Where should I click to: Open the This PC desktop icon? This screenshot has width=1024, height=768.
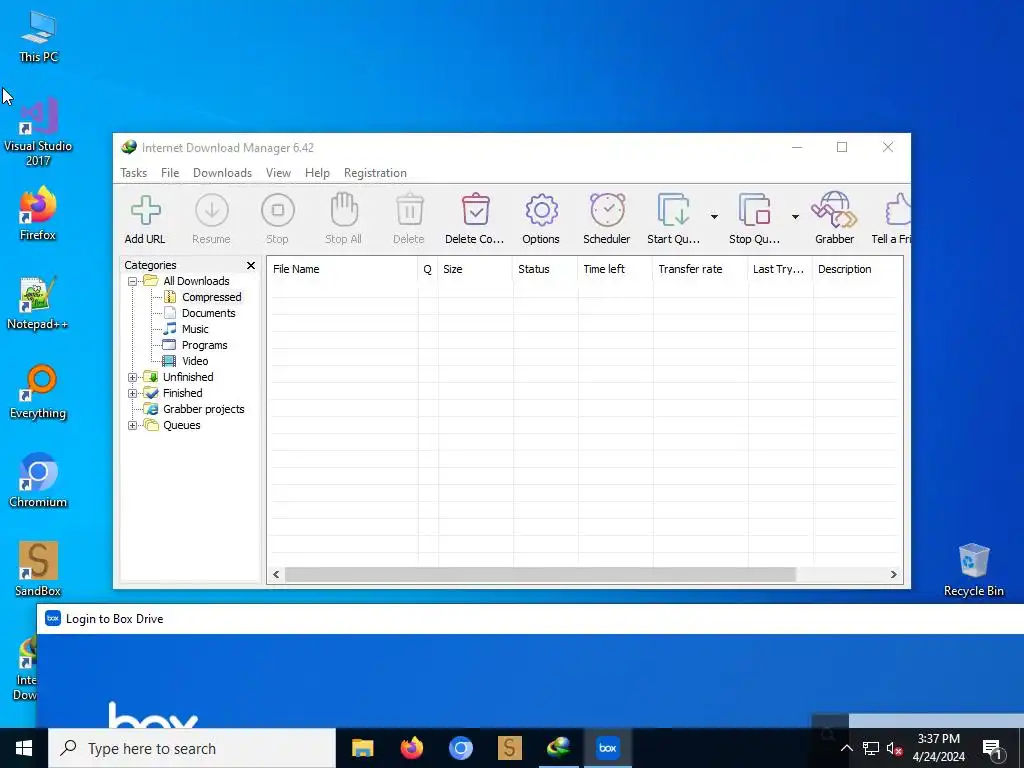tap(39, 37)
